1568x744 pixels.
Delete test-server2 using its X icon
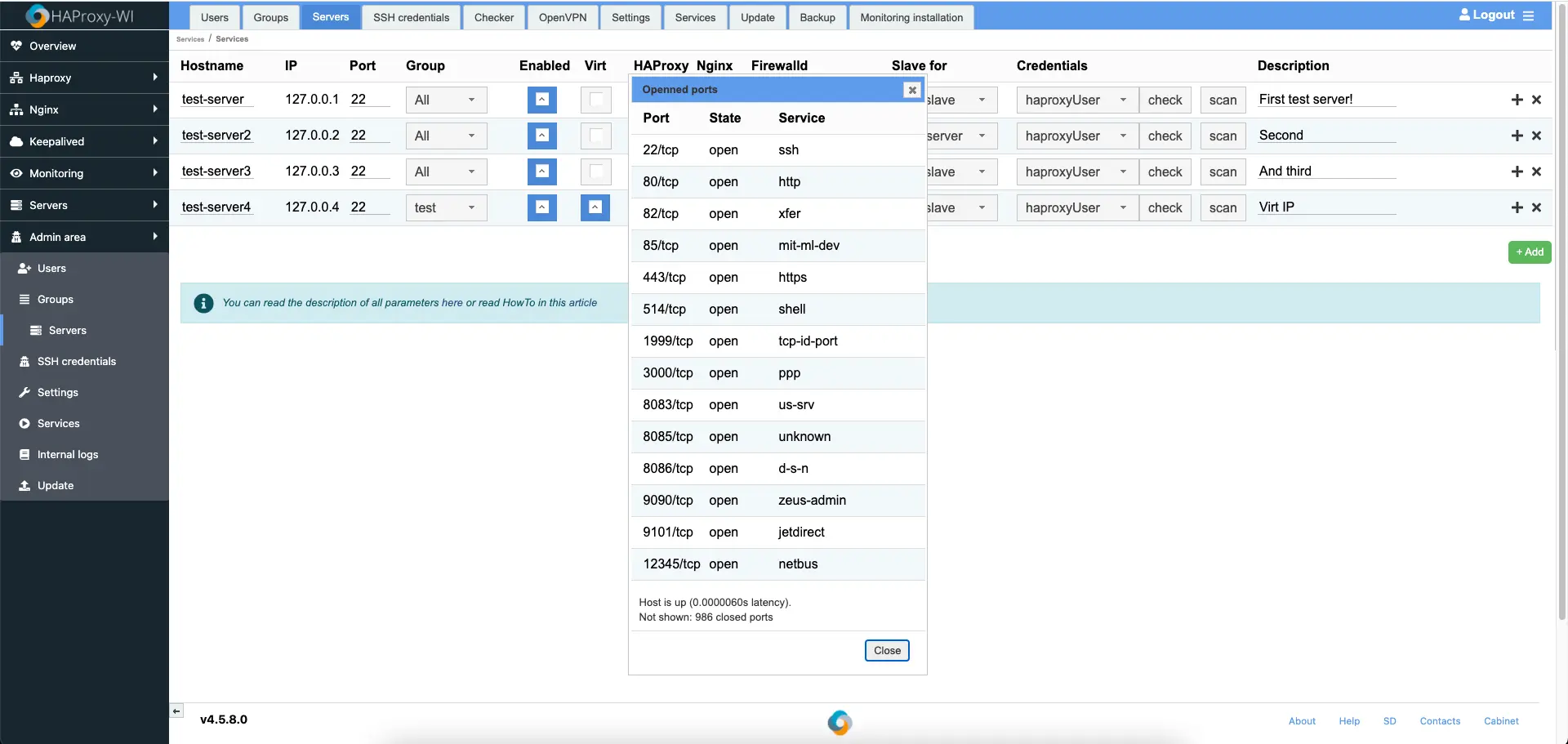click(1536, 136)
